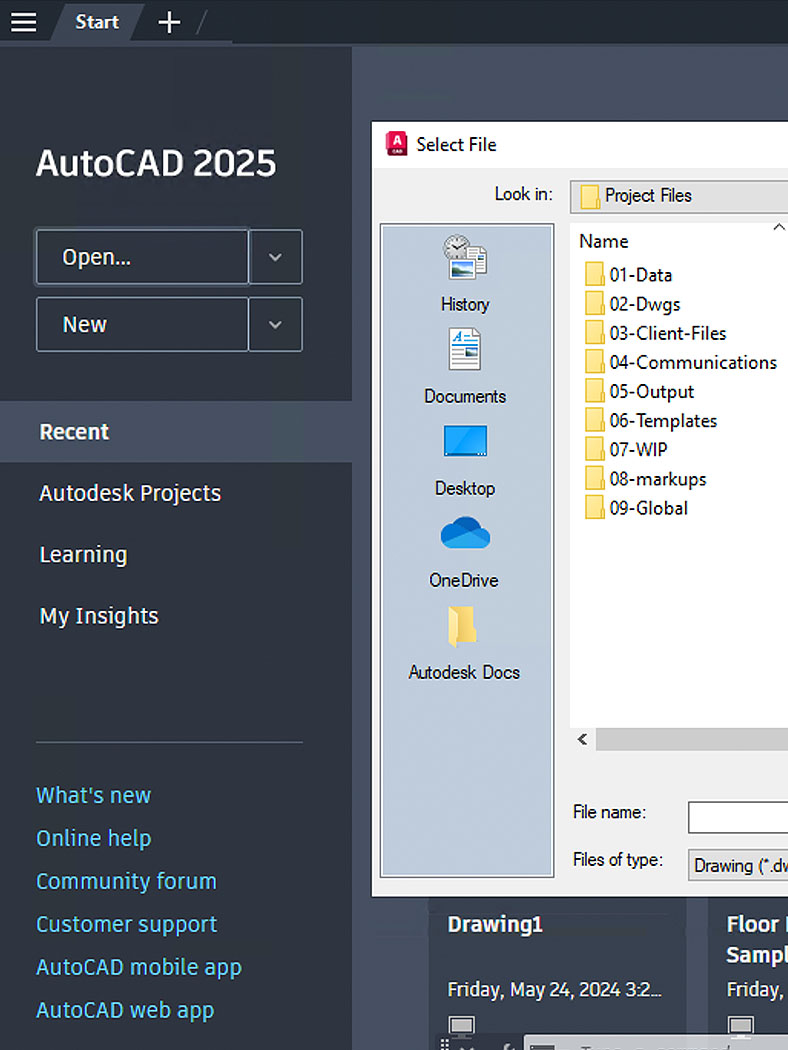Image resolution: width=788 pixels, height=1050 pixels.
Task: Select the 08-markups folder
Action: point(645,479)
